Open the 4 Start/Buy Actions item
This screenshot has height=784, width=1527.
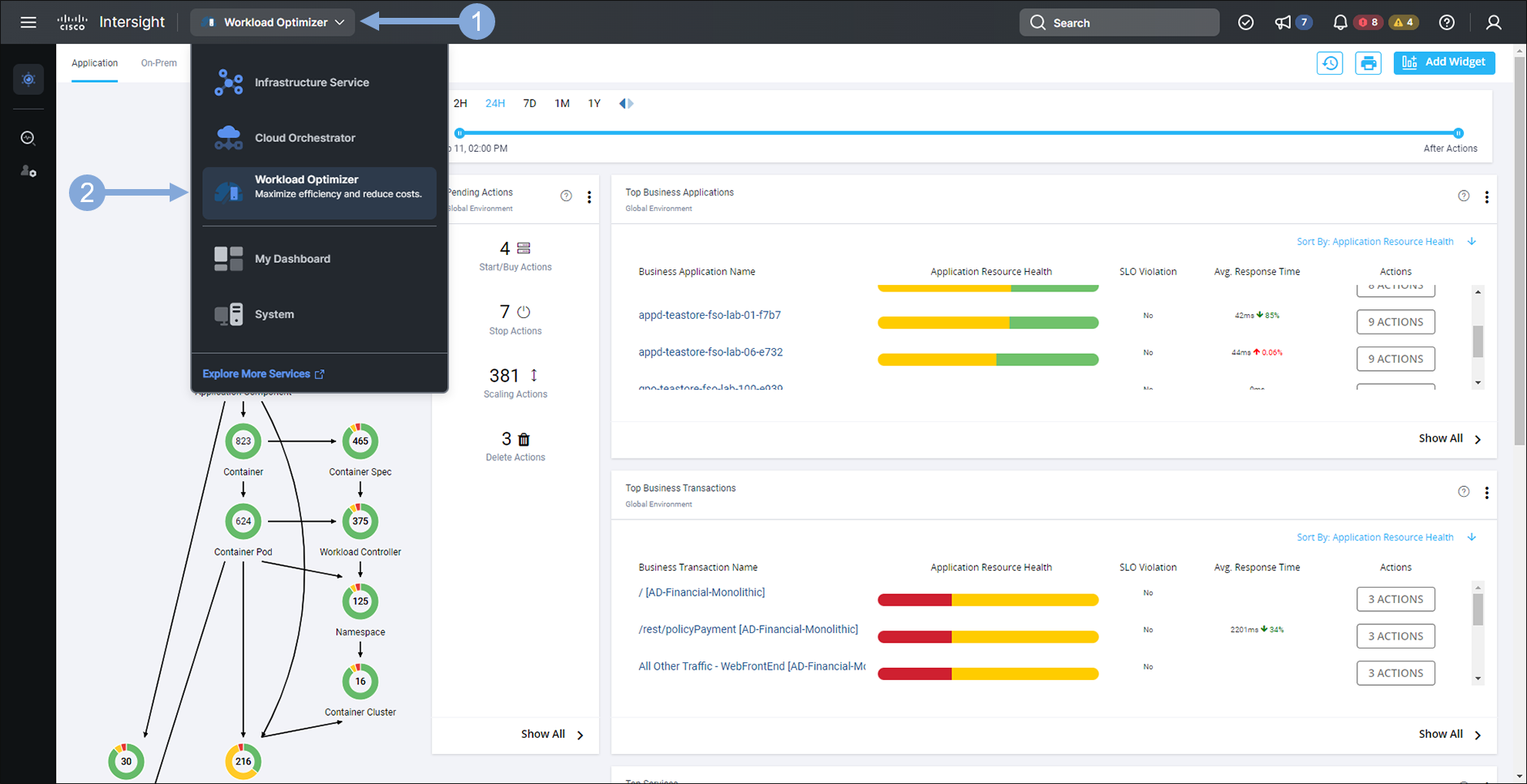tap(515, 256)
